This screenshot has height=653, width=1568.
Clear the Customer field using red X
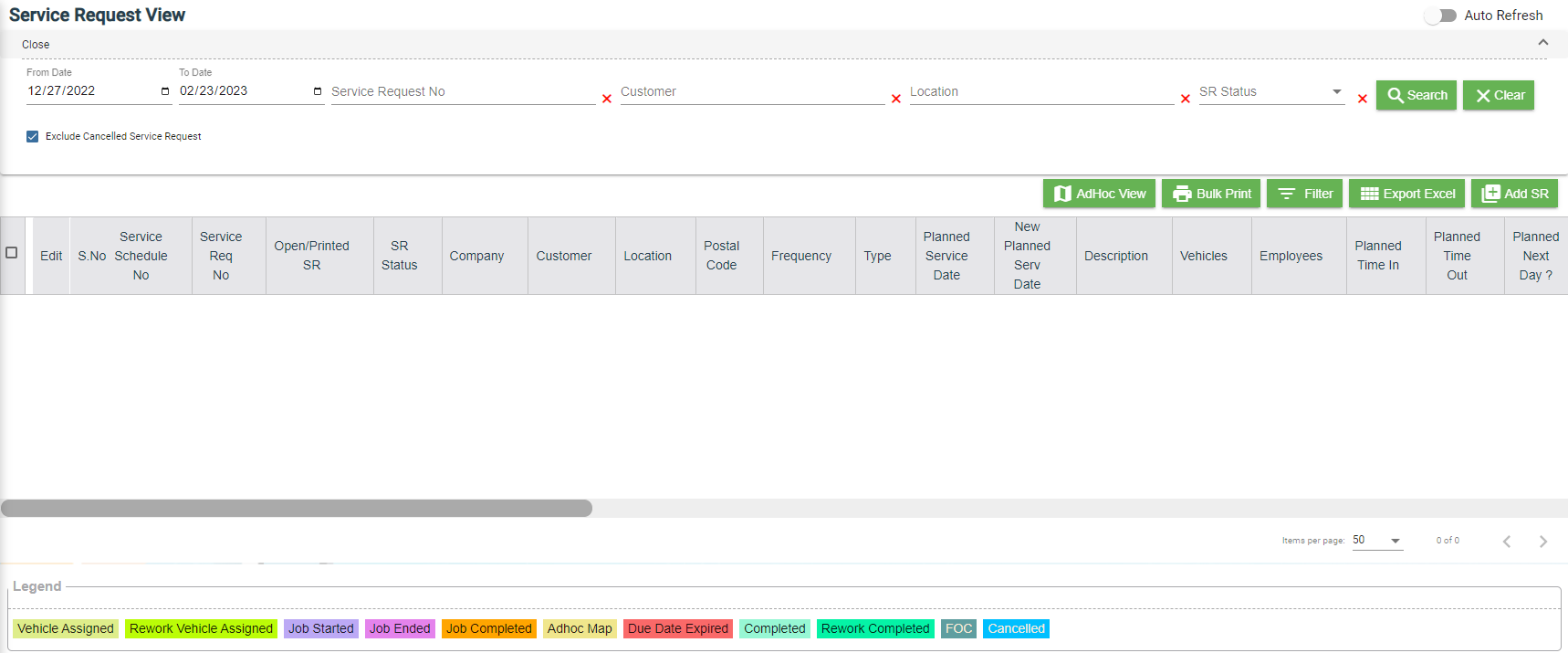[x=896, y=99]
